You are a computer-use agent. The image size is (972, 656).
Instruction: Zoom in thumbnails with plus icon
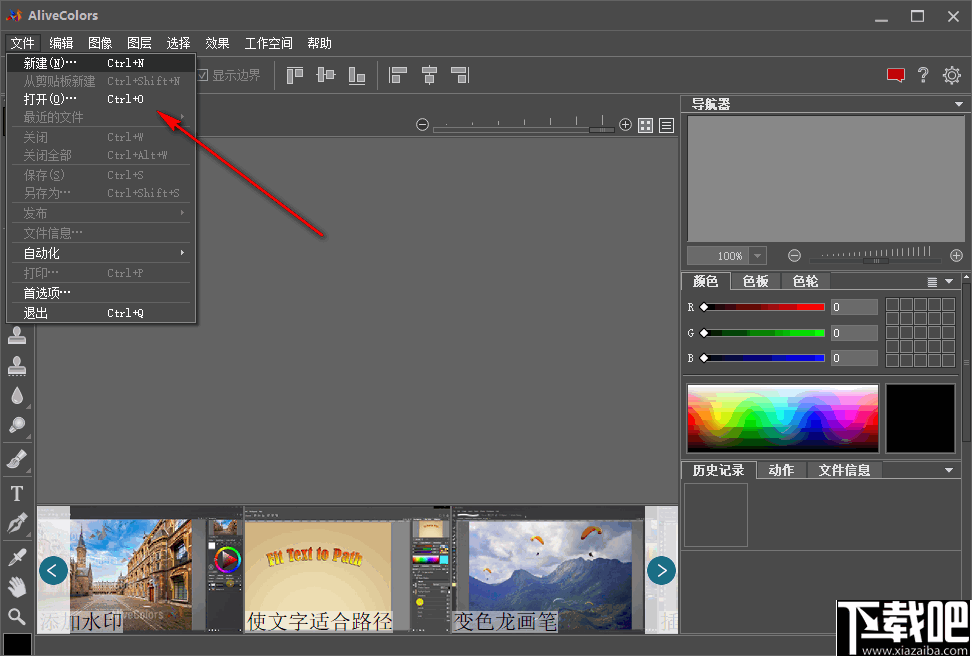pyautogui.click(x=625, y=125)
